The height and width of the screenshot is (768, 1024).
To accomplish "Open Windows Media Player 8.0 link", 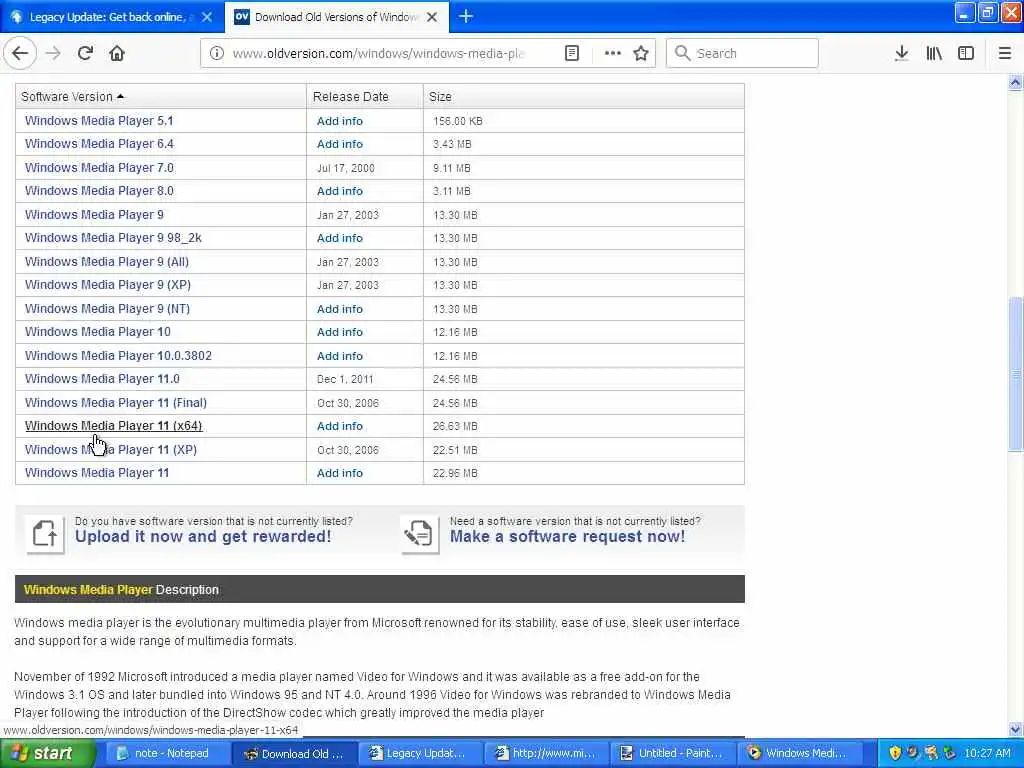I will point(99,191).
